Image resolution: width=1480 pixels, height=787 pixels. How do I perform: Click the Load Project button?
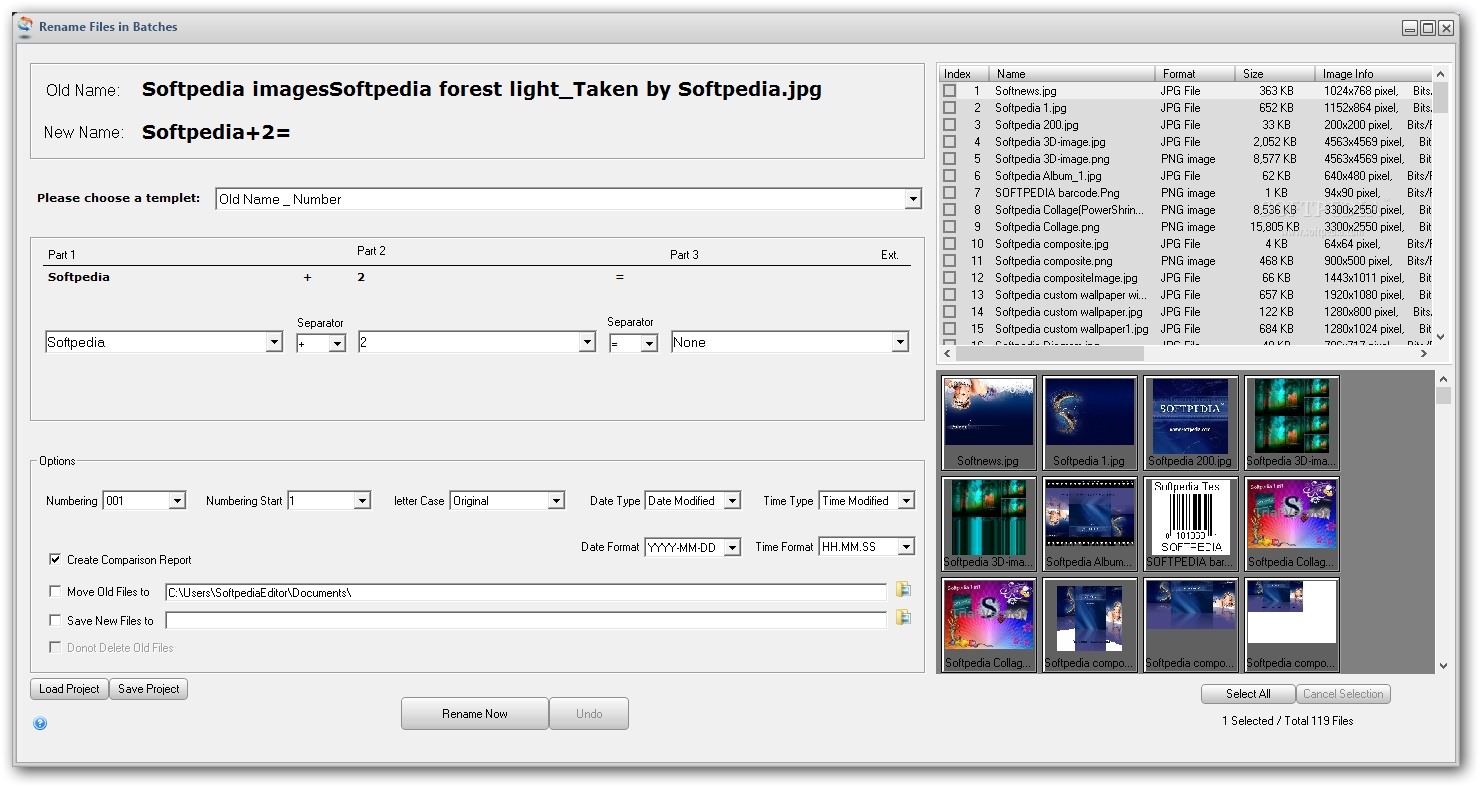pyautogui.click(x=69, y=689)
